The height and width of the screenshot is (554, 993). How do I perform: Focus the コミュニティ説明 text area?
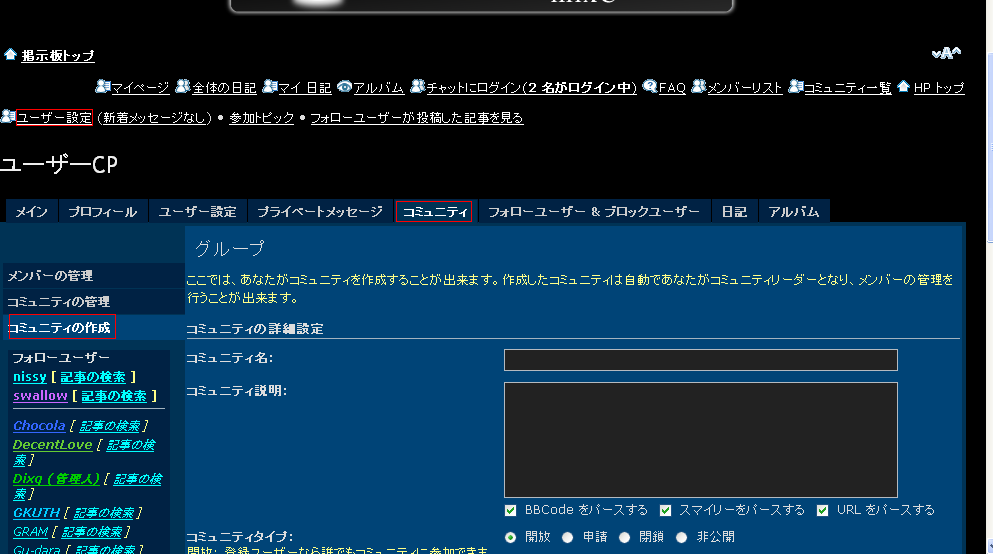click(700, 439)
